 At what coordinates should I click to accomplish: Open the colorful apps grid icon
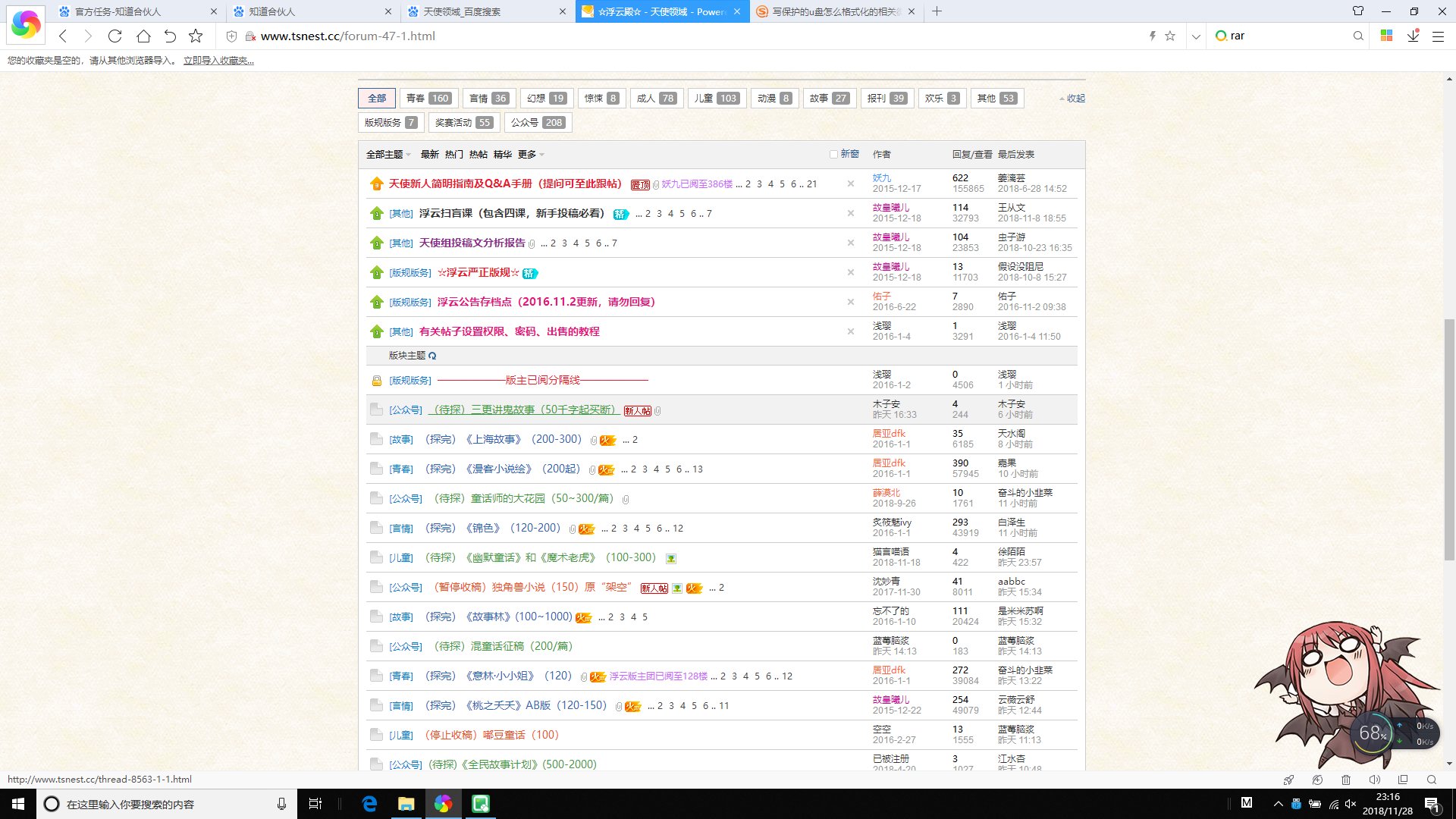point(1386,36)
